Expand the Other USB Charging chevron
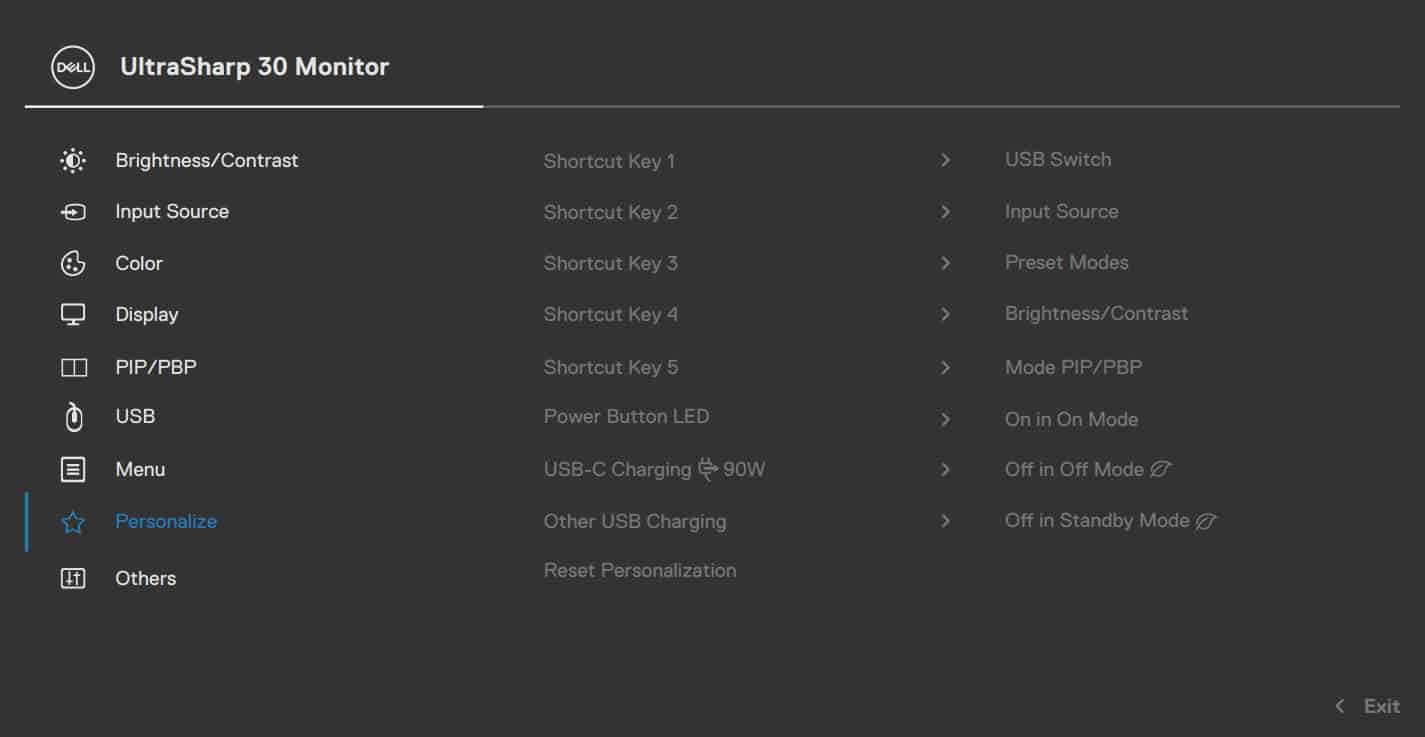1425x737 pixels. point(945,521)
